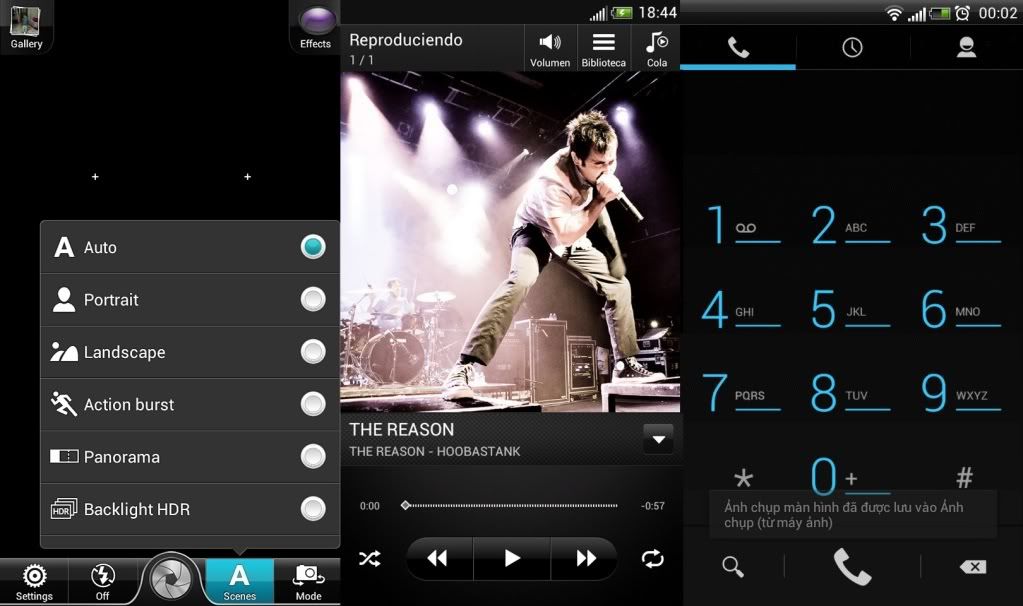Dial digit 5 JKL key
Viewport: 1023px width, 606px height.
click(x=851, y=309)
